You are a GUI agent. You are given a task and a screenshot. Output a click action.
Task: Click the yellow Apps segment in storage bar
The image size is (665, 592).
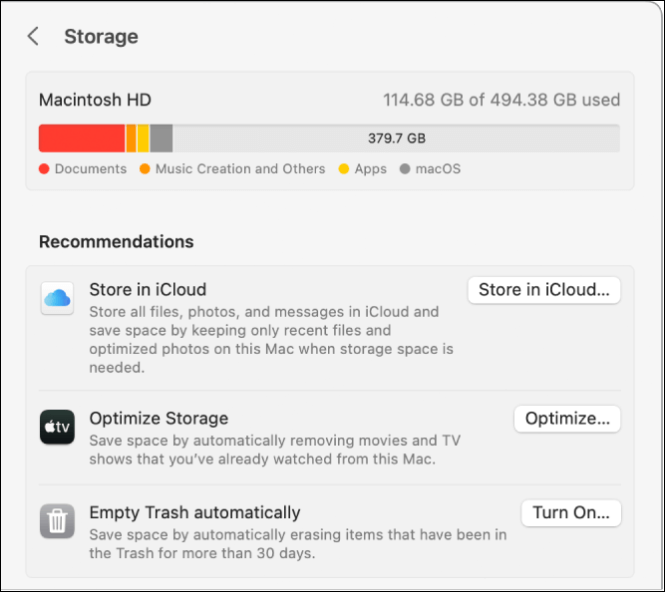[x=143, y=138]
